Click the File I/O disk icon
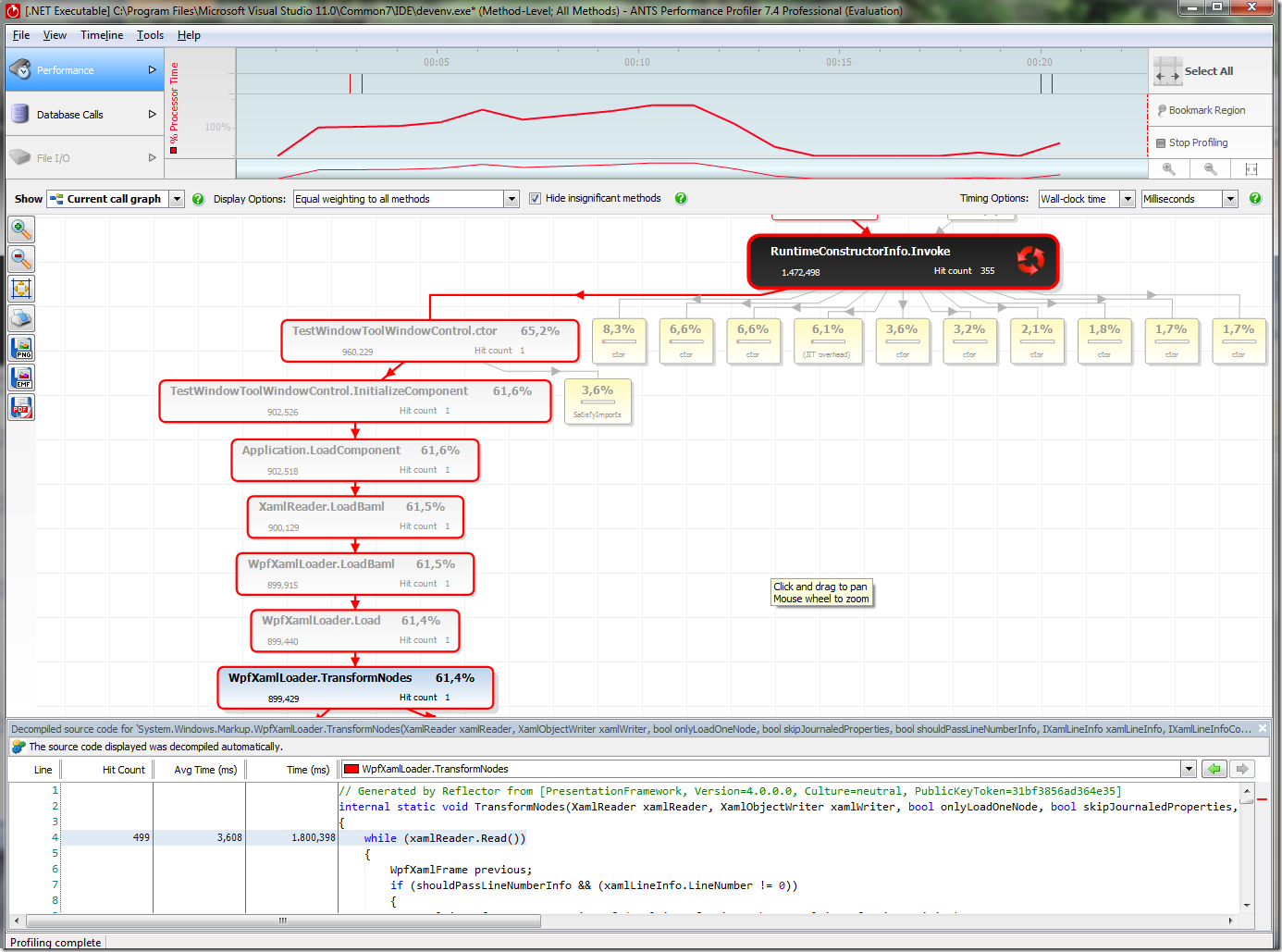Viewport: 1282px width, 952px height. click(x=20, y=157)
